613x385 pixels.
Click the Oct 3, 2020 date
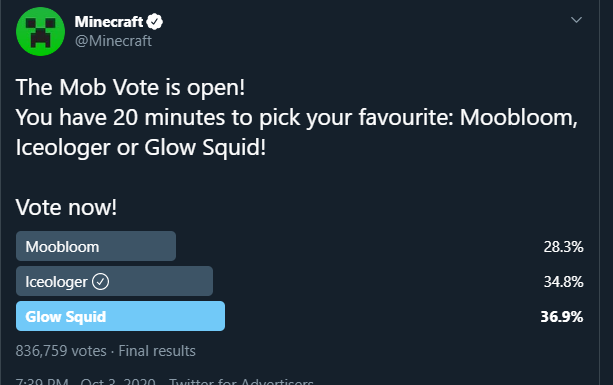118,381
